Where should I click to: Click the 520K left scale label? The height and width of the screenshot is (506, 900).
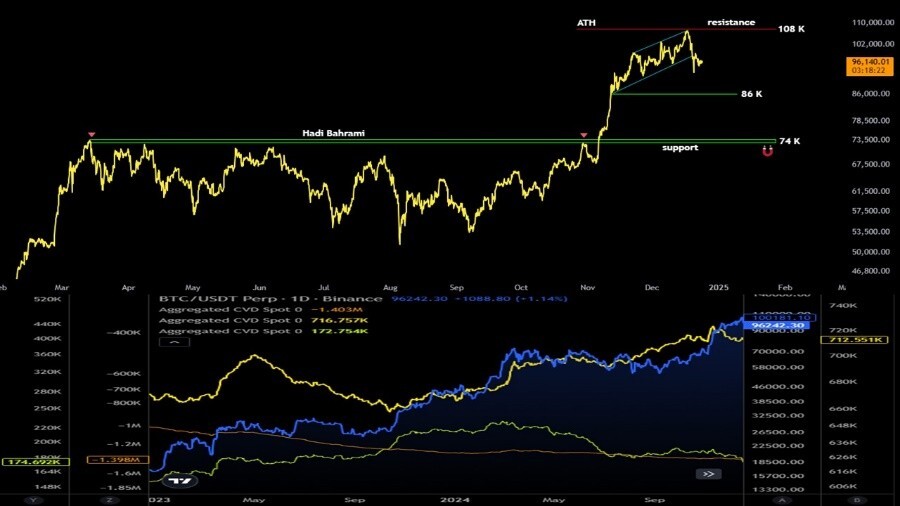coord(48,299)
